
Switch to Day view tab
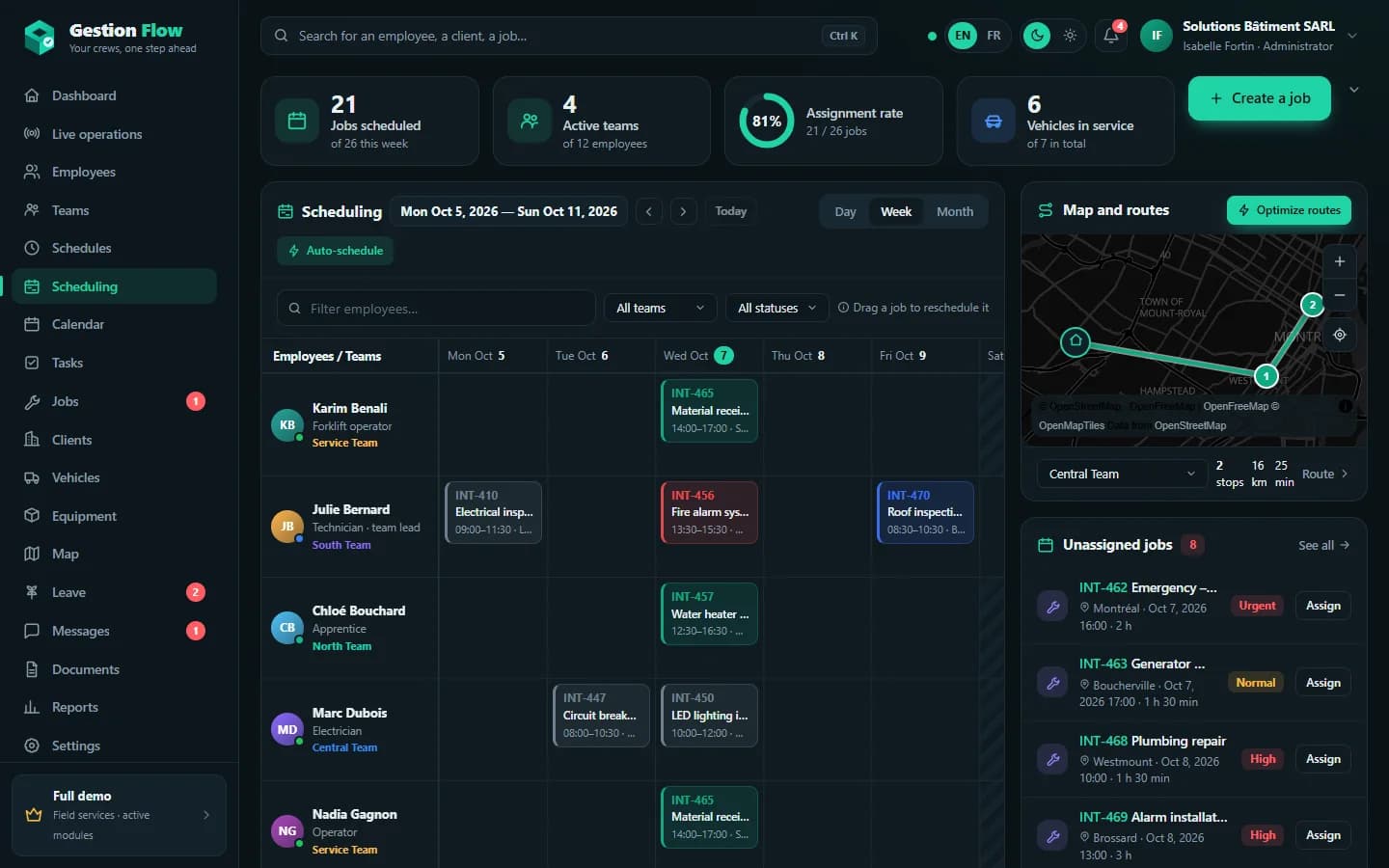845,212
